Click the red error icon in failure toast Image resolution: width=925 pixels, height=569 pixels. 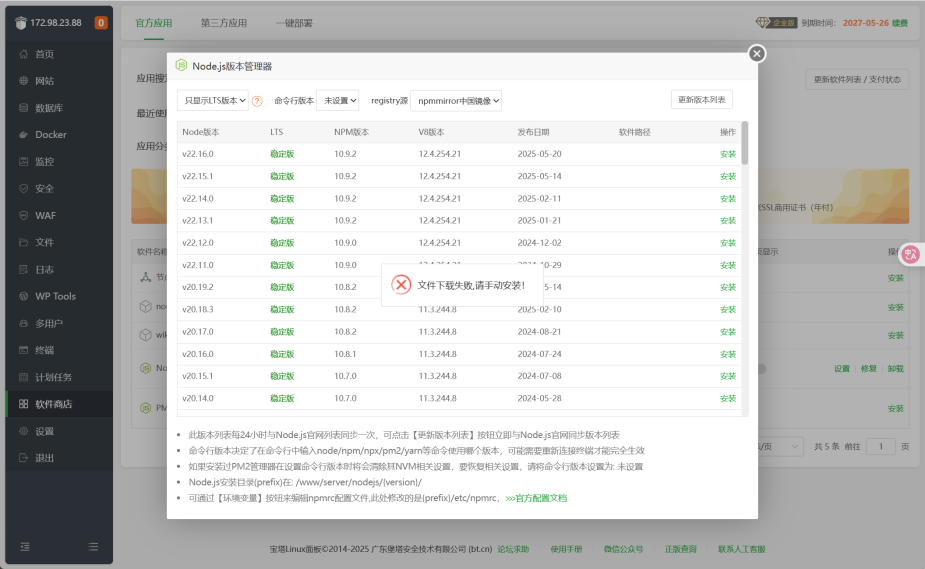click(401, 285)
